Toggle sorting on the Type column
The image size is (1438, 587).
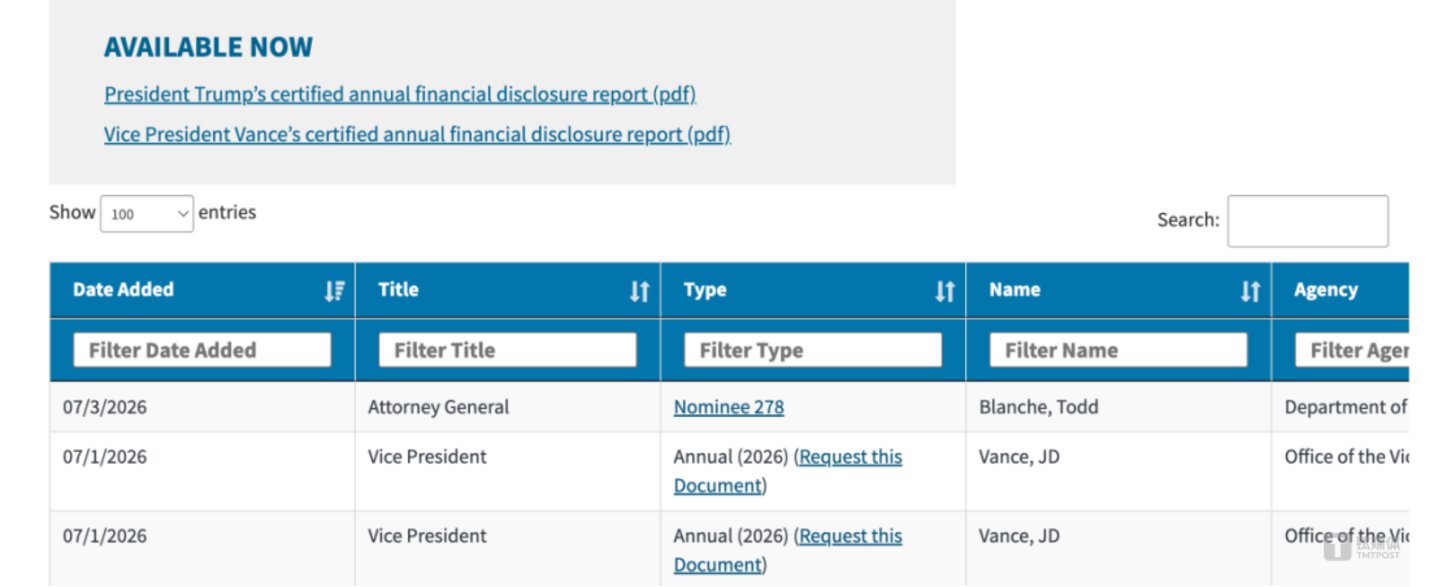[x=945, y=291]
